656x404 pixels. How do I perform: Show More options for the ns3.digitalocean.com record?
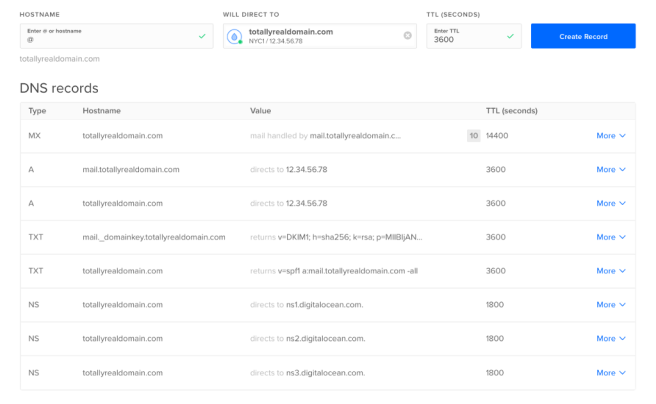(x=610, y=373)
